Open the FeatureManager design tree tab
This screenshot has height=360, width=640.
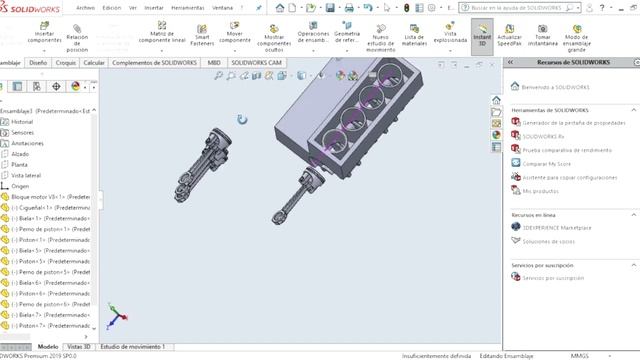tap(2, 86)
